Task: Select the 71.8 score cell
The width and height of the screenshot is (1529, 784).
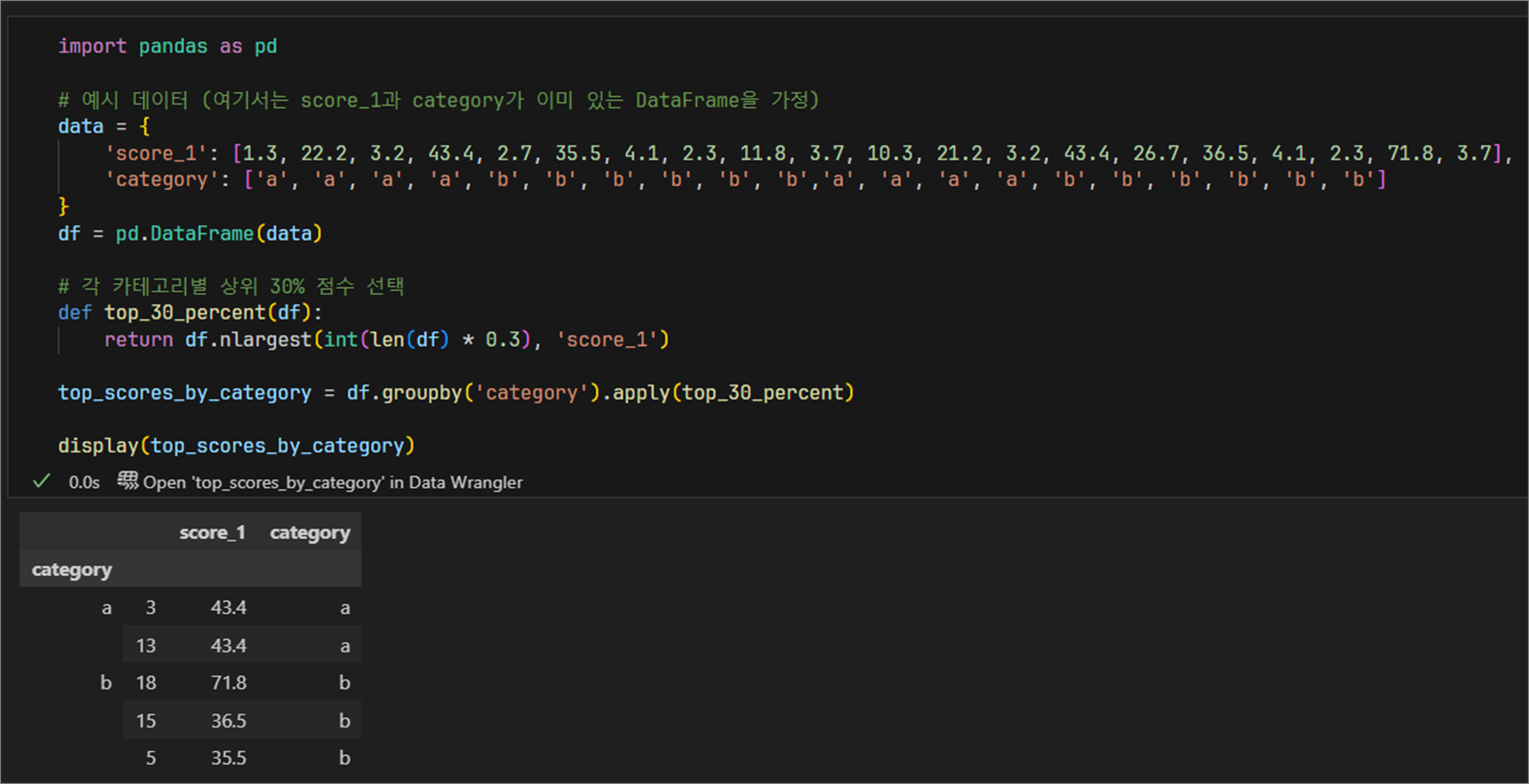Action: coord(229,683)
